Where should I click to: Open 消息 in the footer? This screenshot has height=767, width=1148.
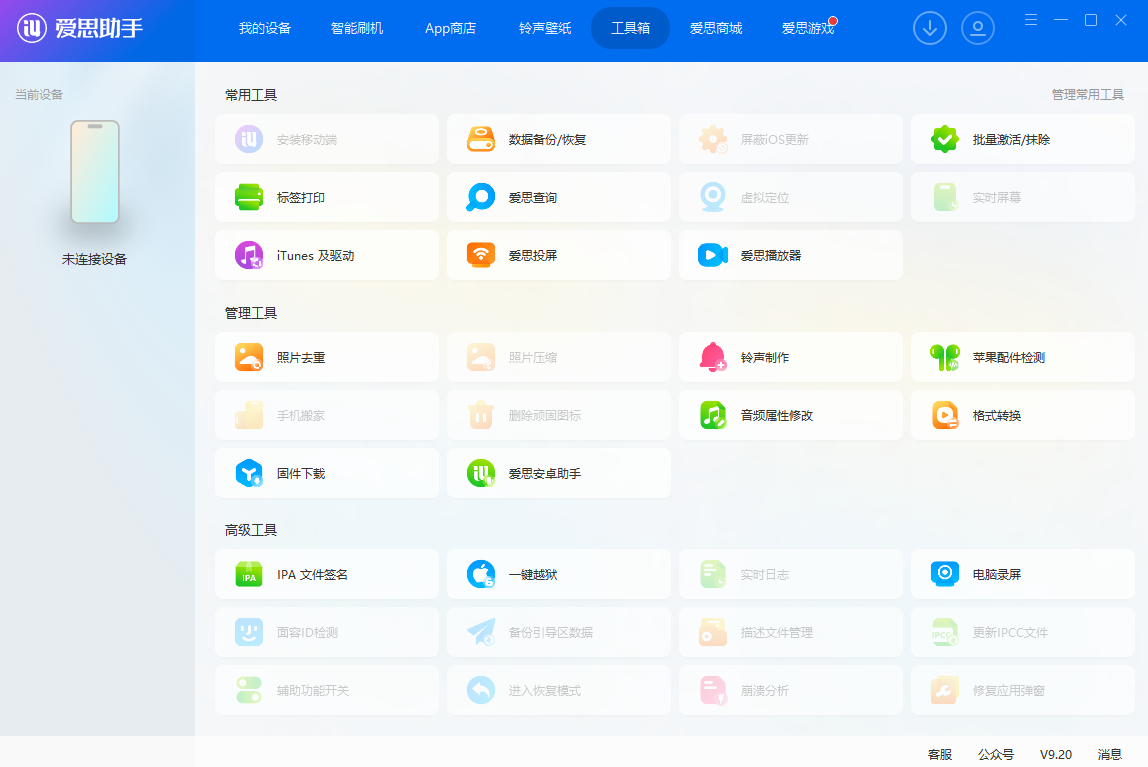[1110, 755]
